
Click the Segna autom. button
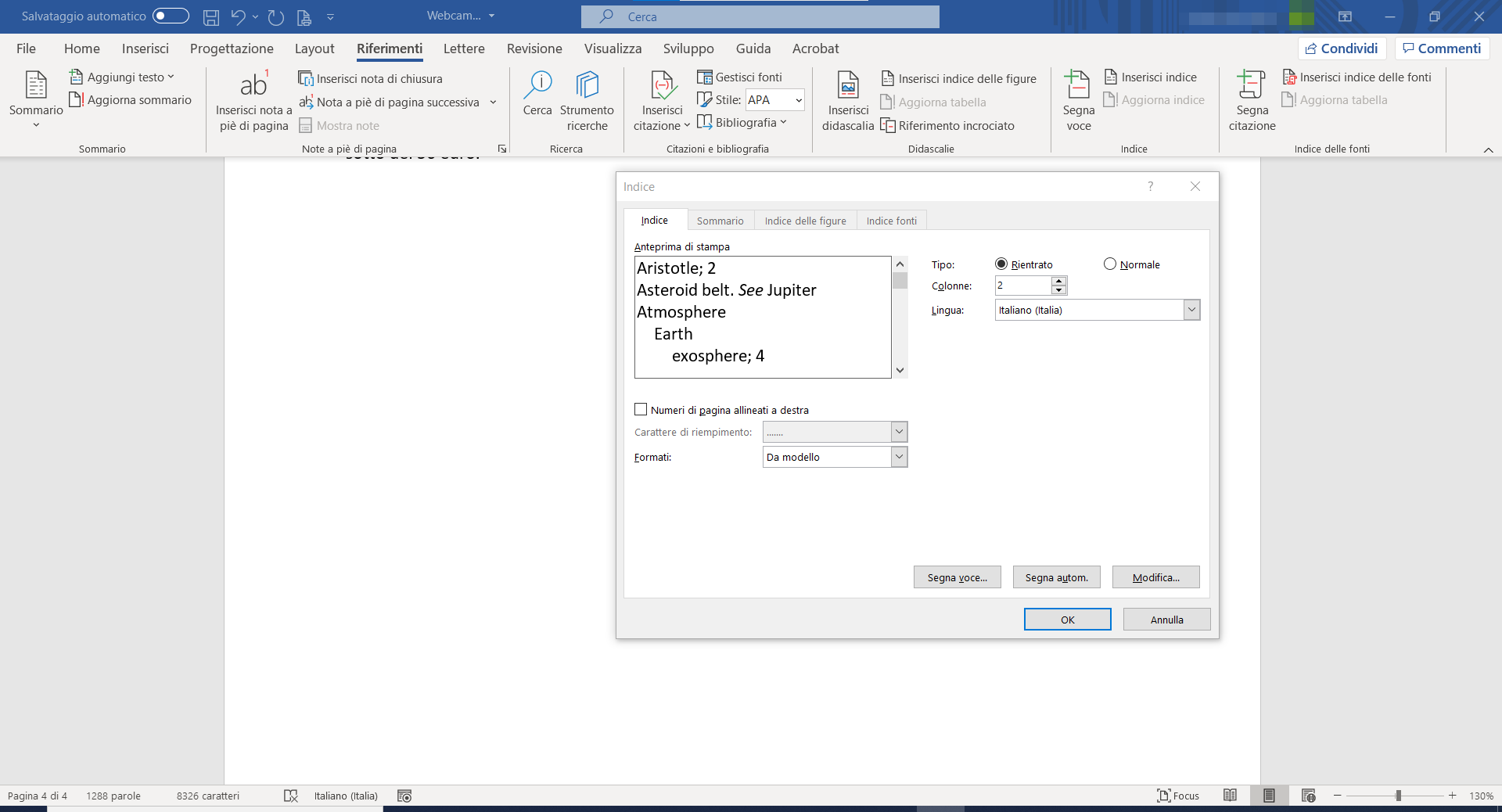pos(1056,577)
